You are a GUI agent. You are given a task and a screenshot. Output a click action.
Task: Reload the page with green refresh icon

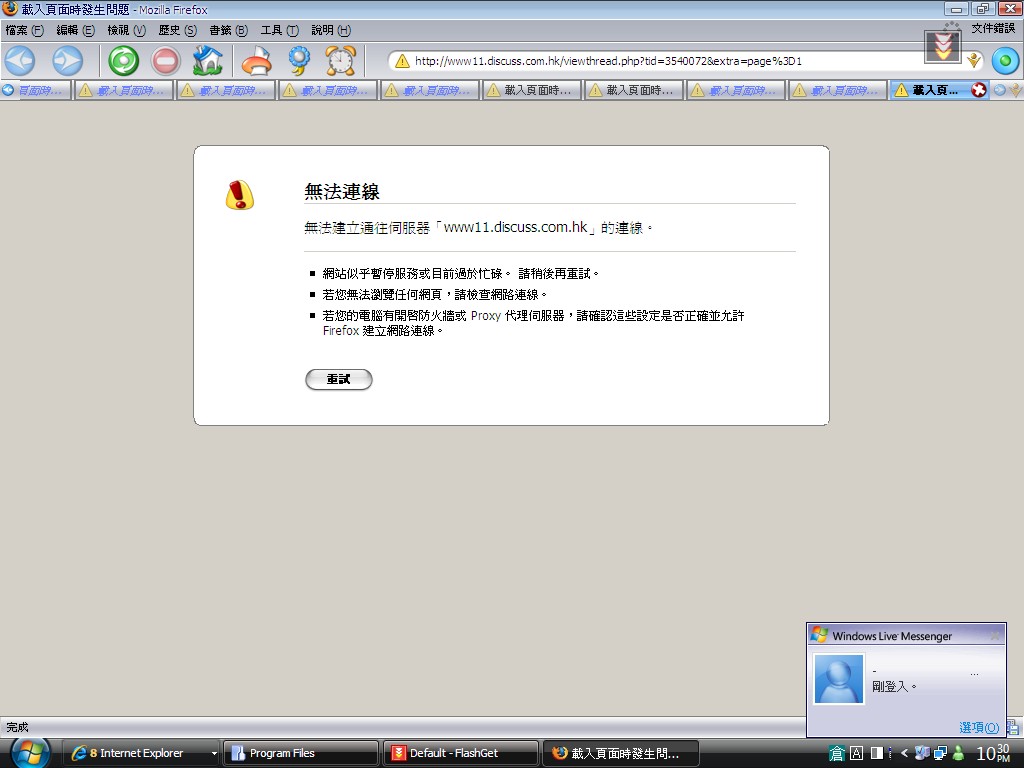pos(123,61)
